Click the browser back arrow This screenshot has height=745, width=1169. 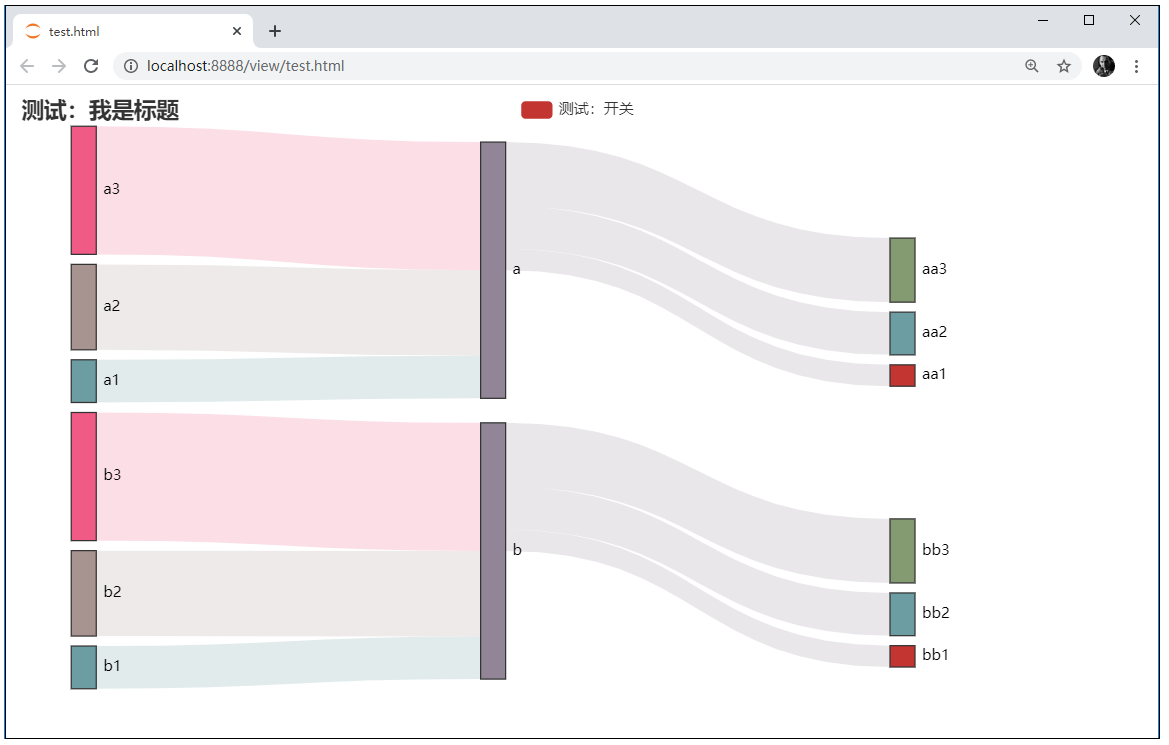point(27,66)
